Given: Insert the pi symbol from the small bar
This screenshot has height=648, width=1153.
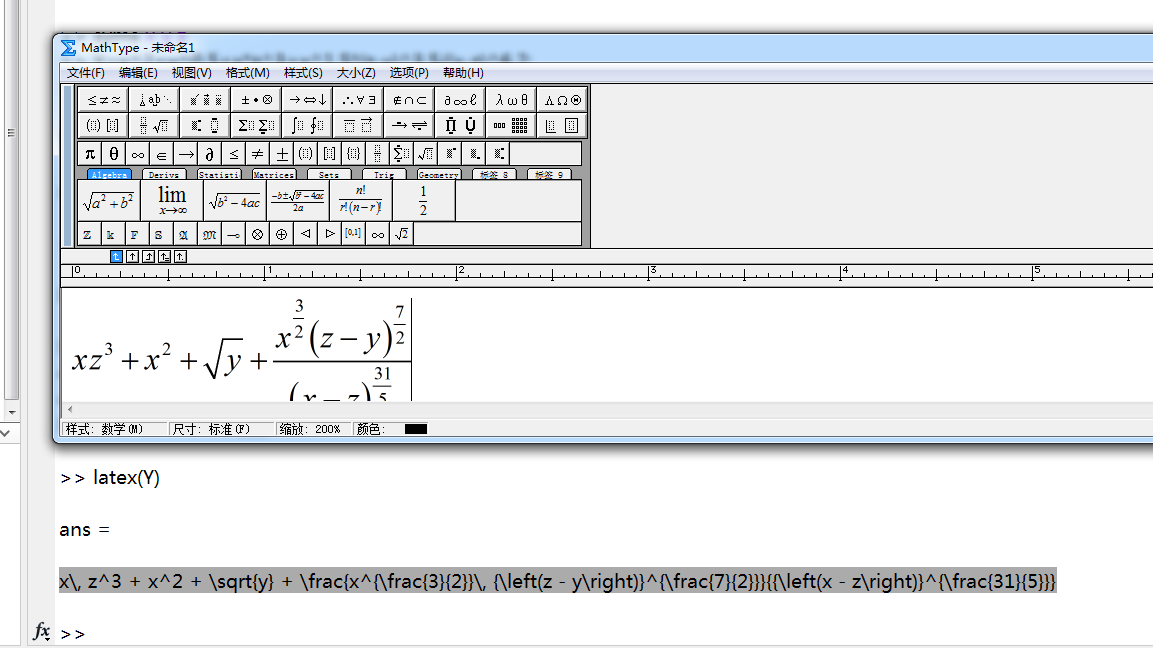Looking at the screenshot, I should pyautogui.click(x=88, y=153).
